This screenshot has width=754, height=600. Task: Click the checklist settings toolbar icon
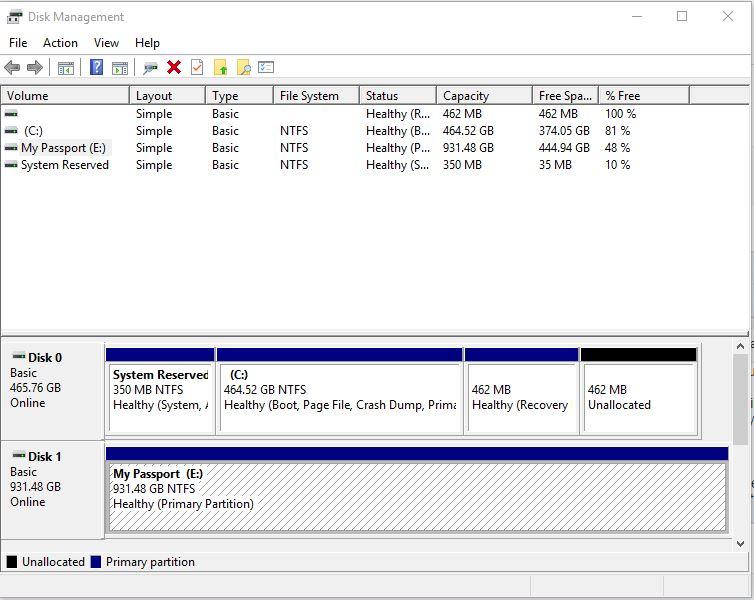[x=266, y=67]
